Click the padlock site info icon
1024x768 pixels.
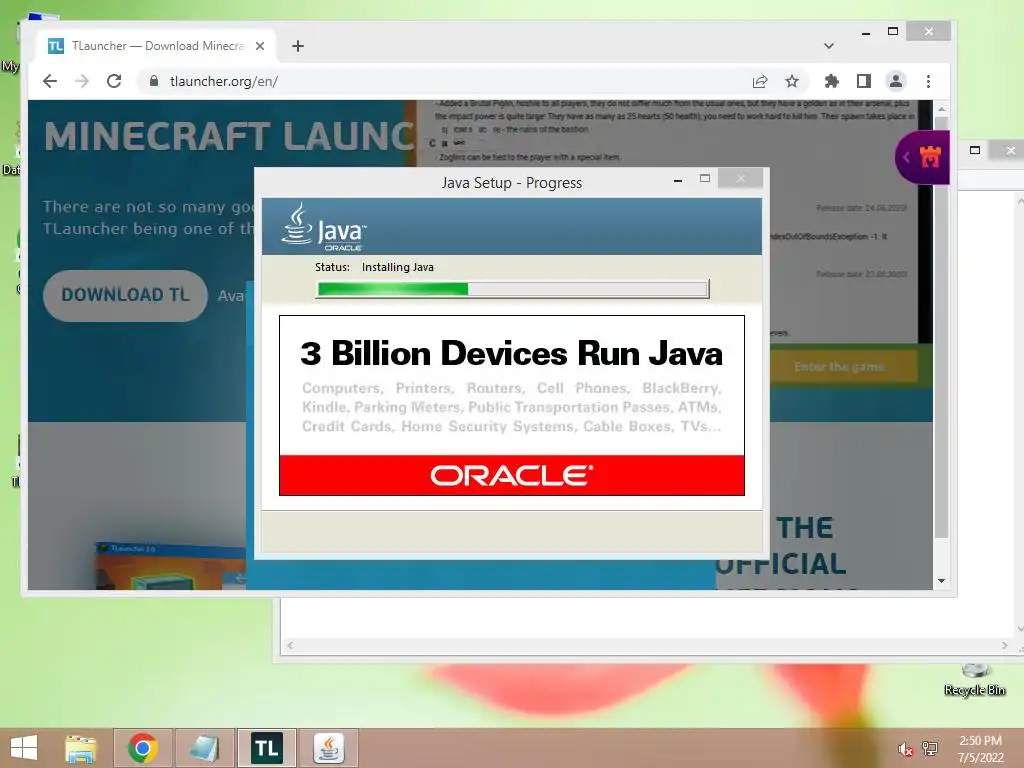[x=154, y=81]
